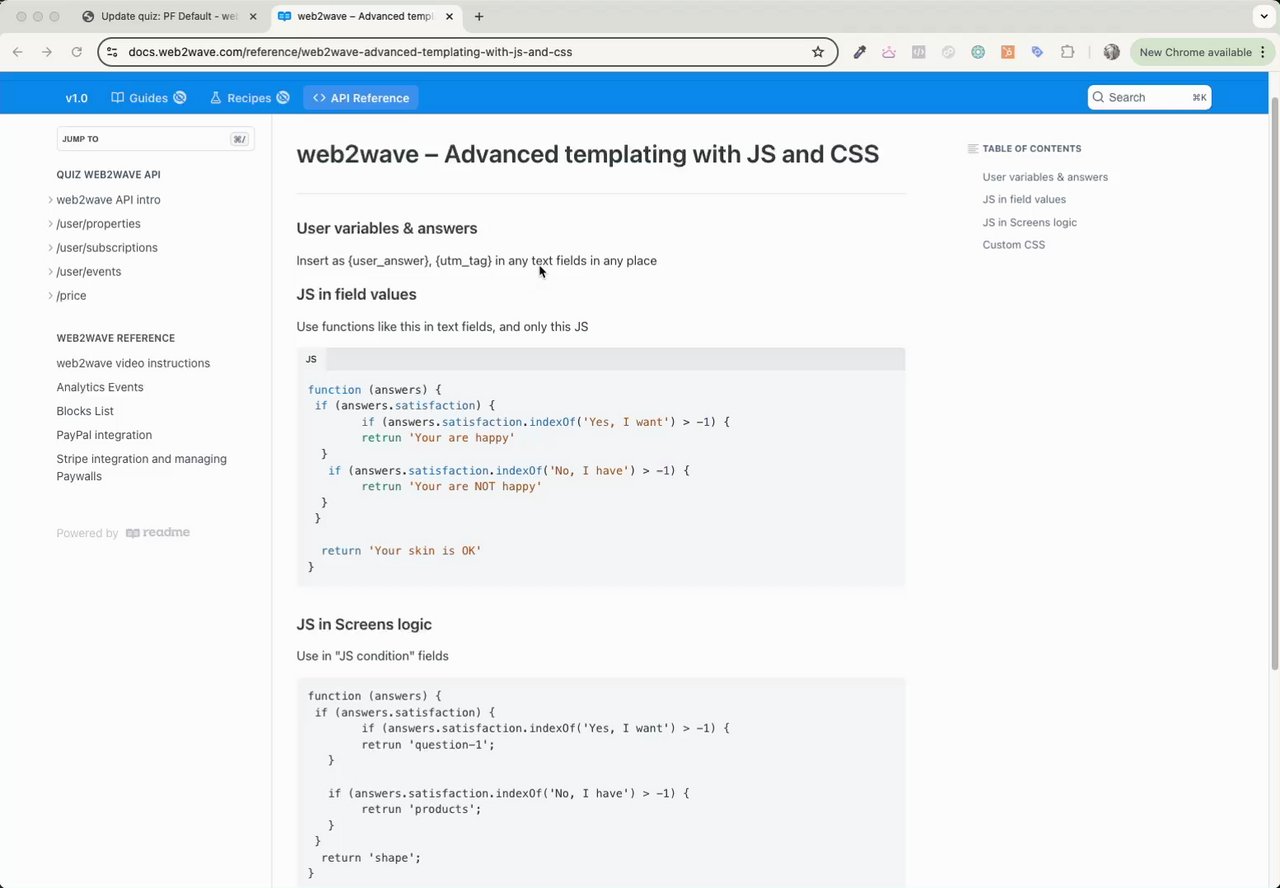Open the teal gear extension icon
This screenshot has height=888, width=1280.
[x=978, y=52]
